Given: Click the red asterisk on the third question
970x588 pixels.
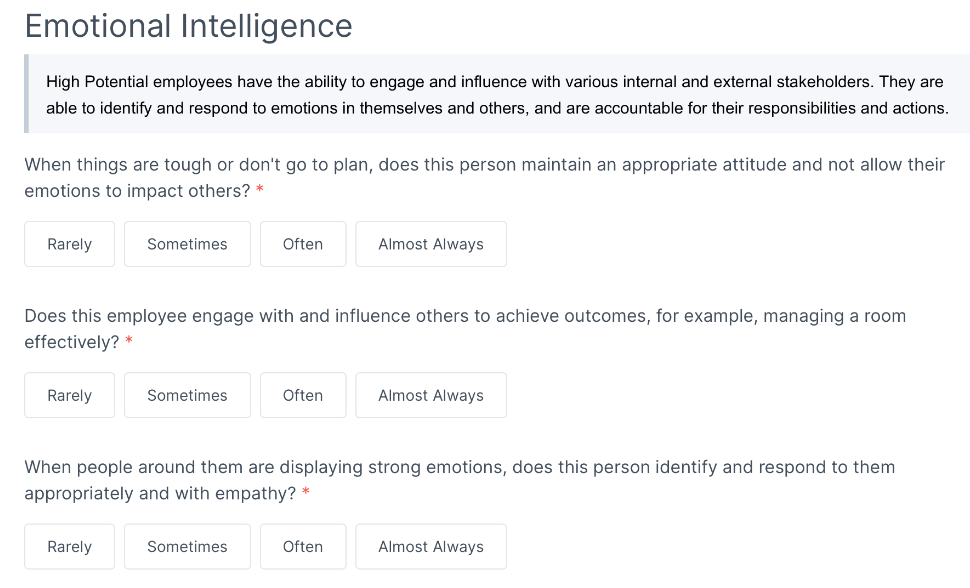Looking at the screenshot, I should point(305,493).
